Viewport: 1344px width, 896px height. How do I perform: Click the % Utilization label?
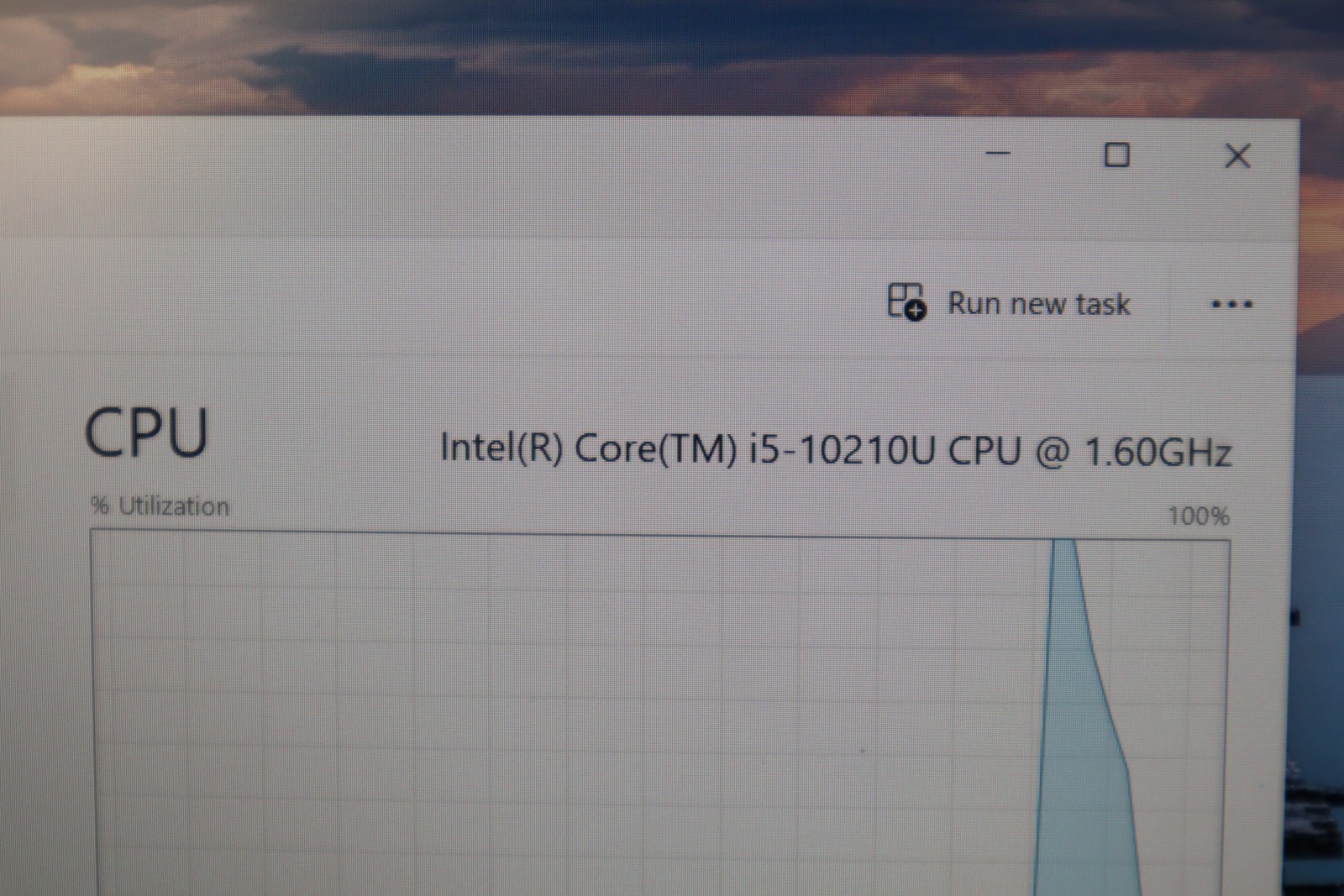pyautogui.click(x=160, y=506)
